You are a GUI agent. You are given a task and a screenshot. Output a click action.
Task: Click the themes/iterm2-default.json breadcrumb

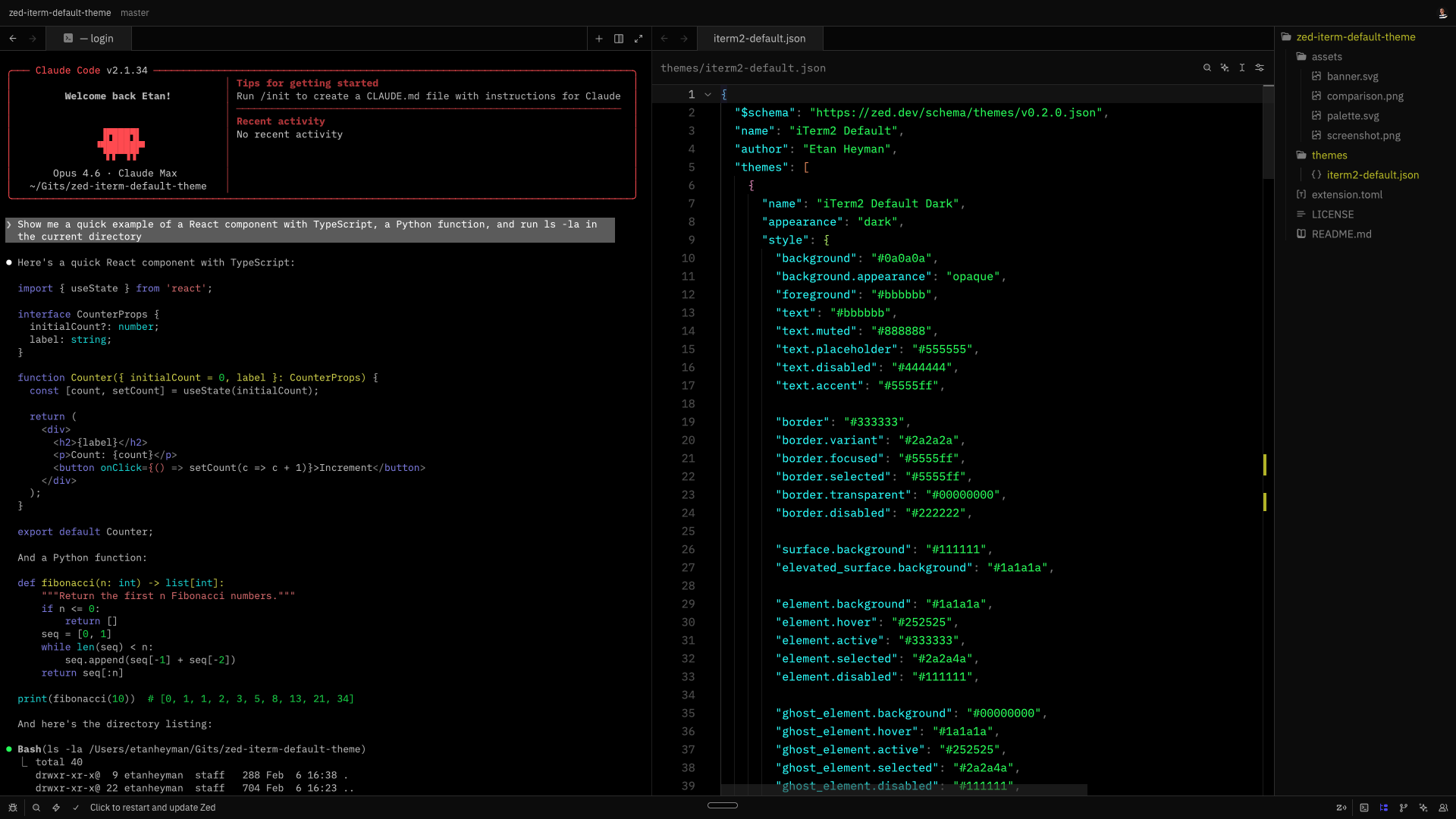point(743,68)
